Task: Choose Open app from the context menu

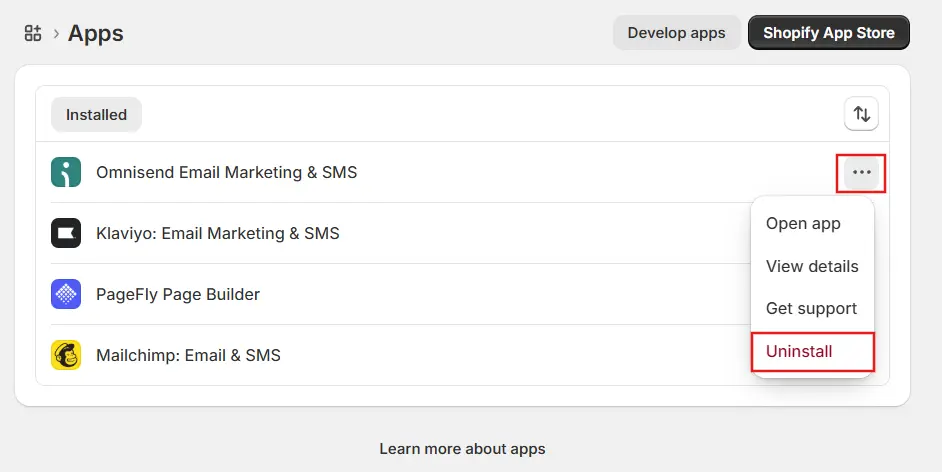Action: click(803, 223)
